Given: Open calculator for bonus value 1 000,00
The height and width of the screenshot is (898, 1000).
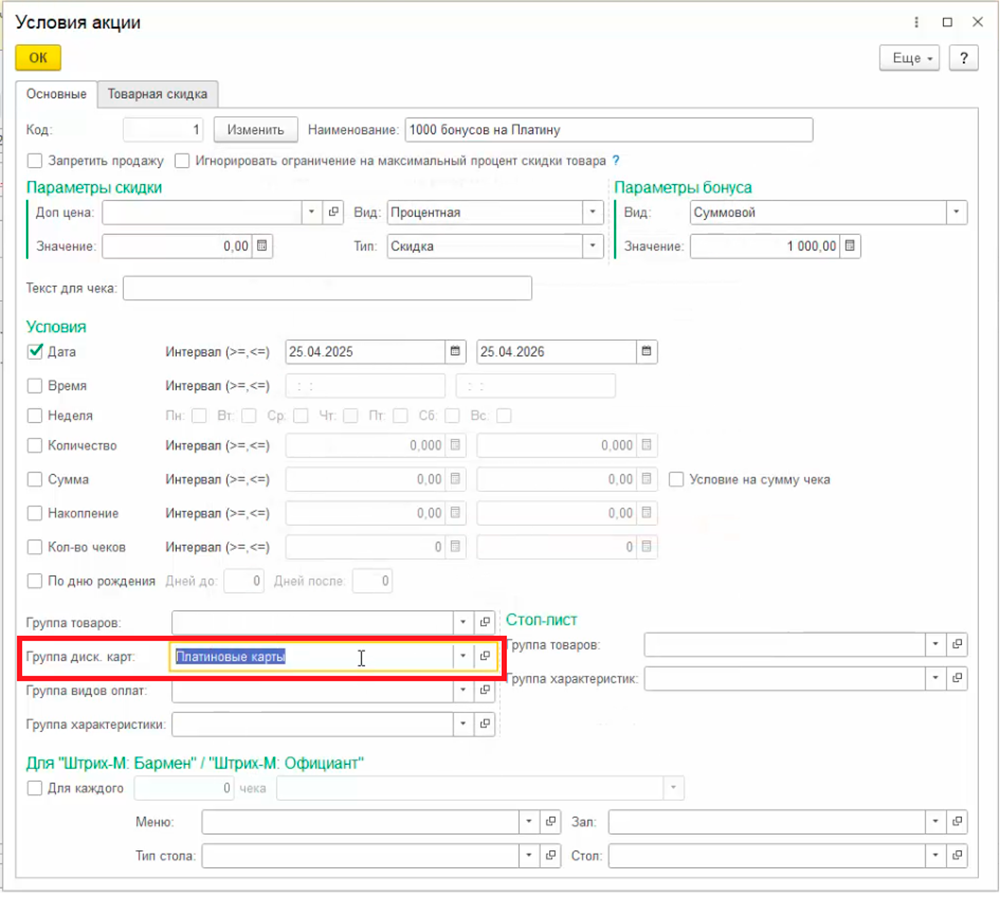Looking at the screenshot, I should (x=849, y=246).
